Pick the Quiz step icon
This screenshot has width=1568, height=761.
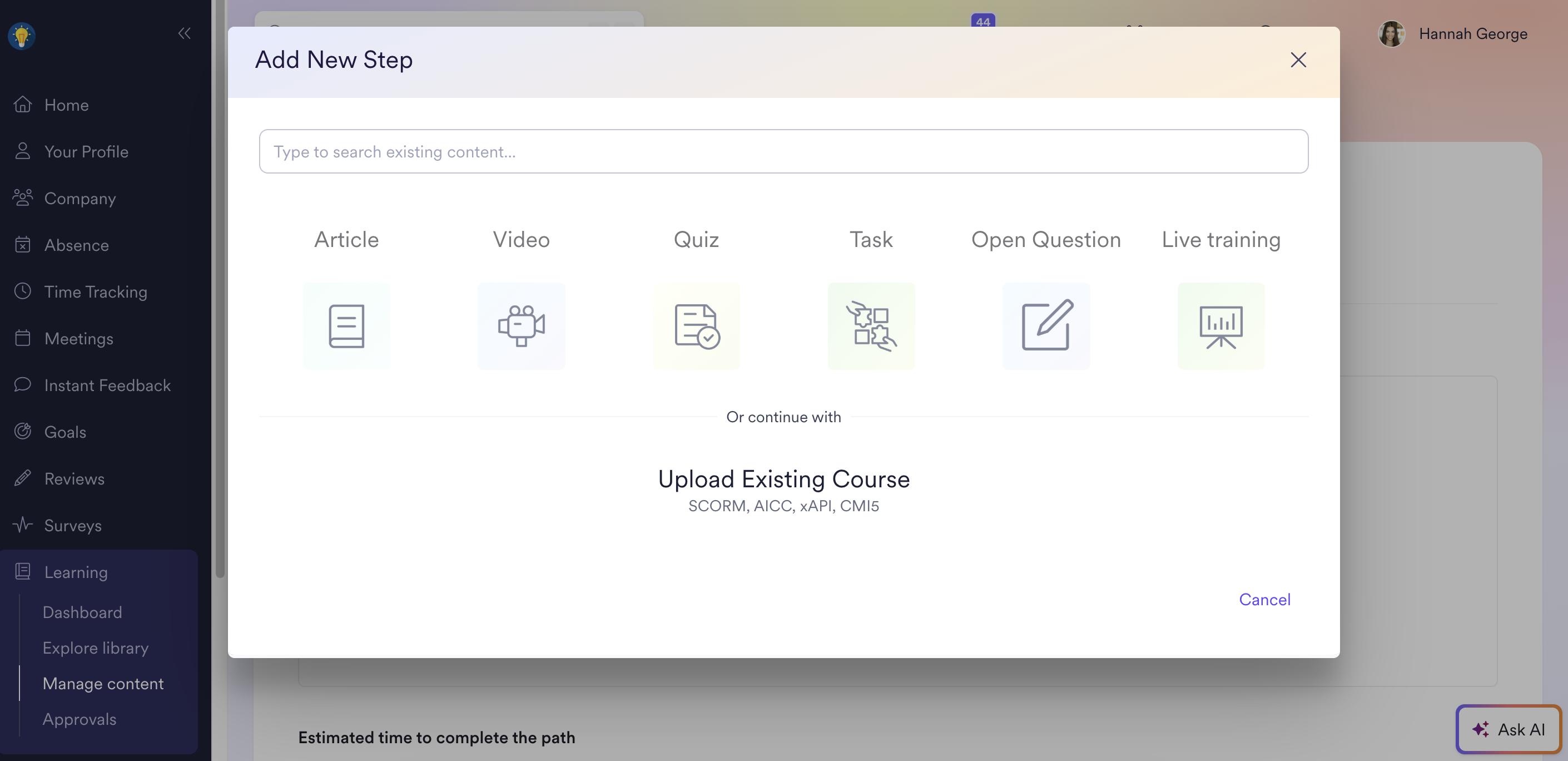(x=696, y=326)
